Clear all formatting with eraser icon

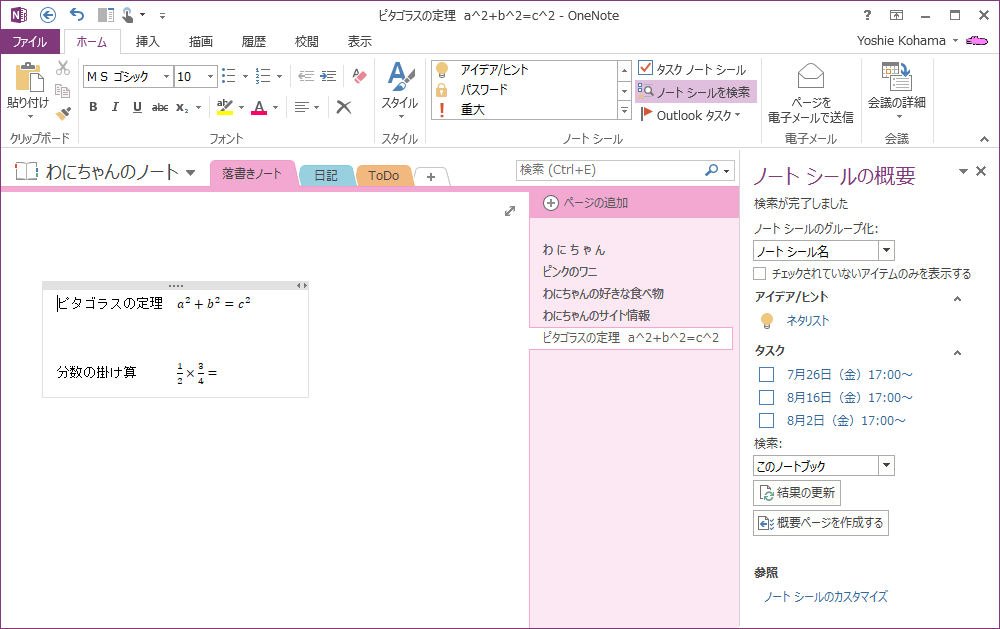coord(360,76)
